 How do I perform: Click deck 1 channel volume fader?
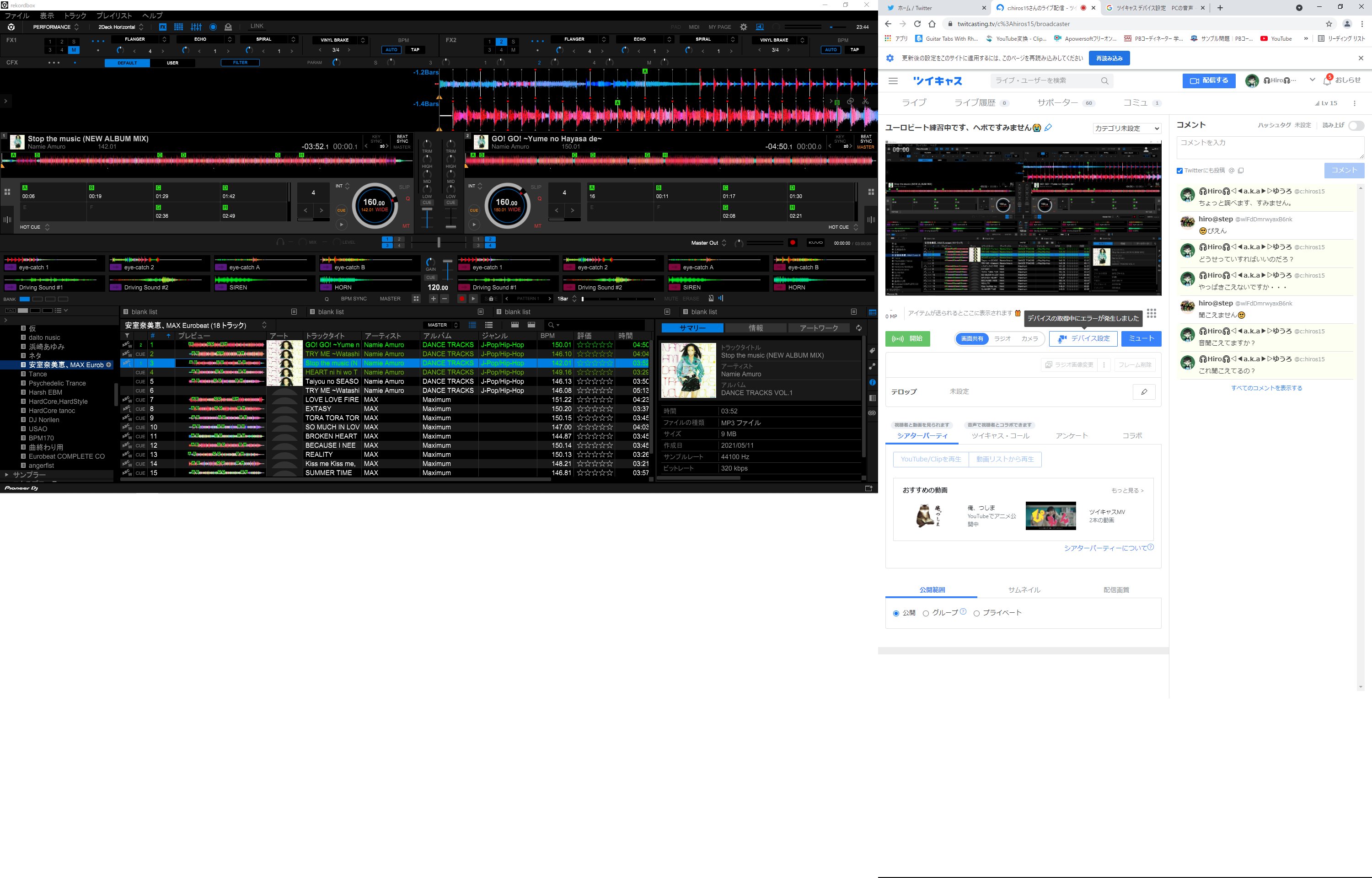[x=427, y=219]
